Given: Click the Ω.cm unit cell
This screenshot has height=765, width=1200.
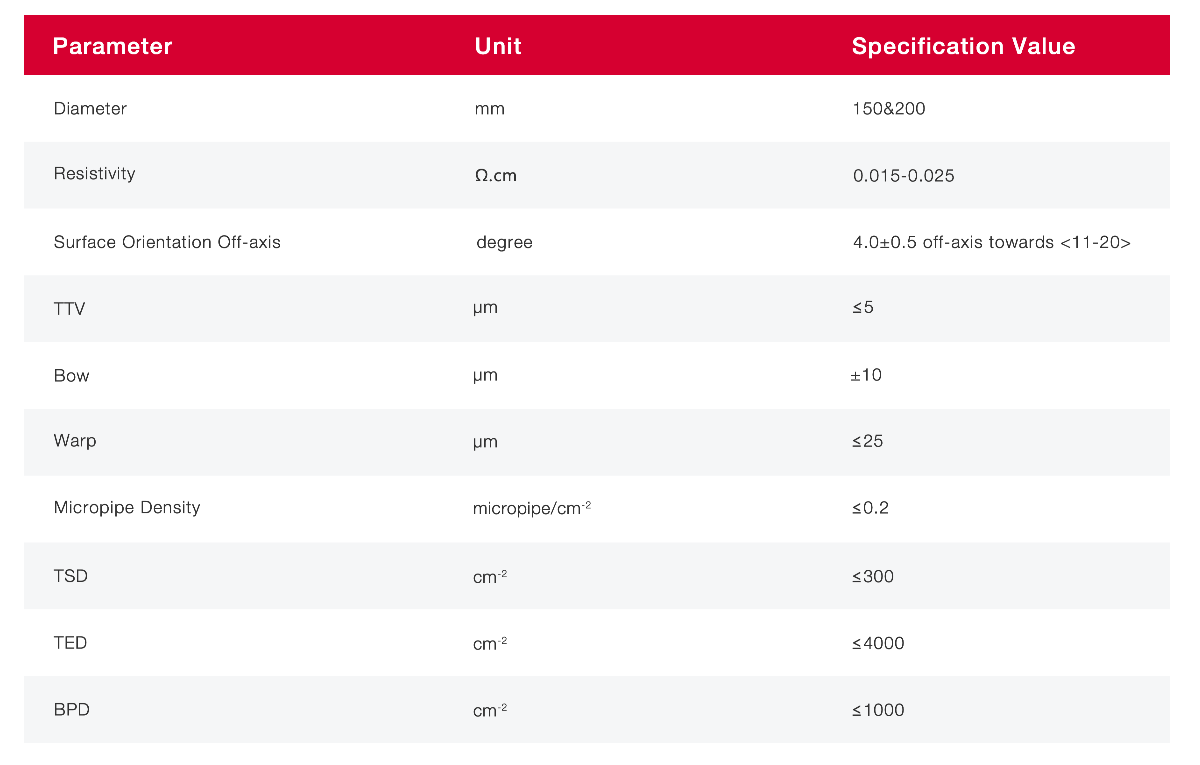Looking at the screenshot, I should pyautogui.click(x=496, y=176).
